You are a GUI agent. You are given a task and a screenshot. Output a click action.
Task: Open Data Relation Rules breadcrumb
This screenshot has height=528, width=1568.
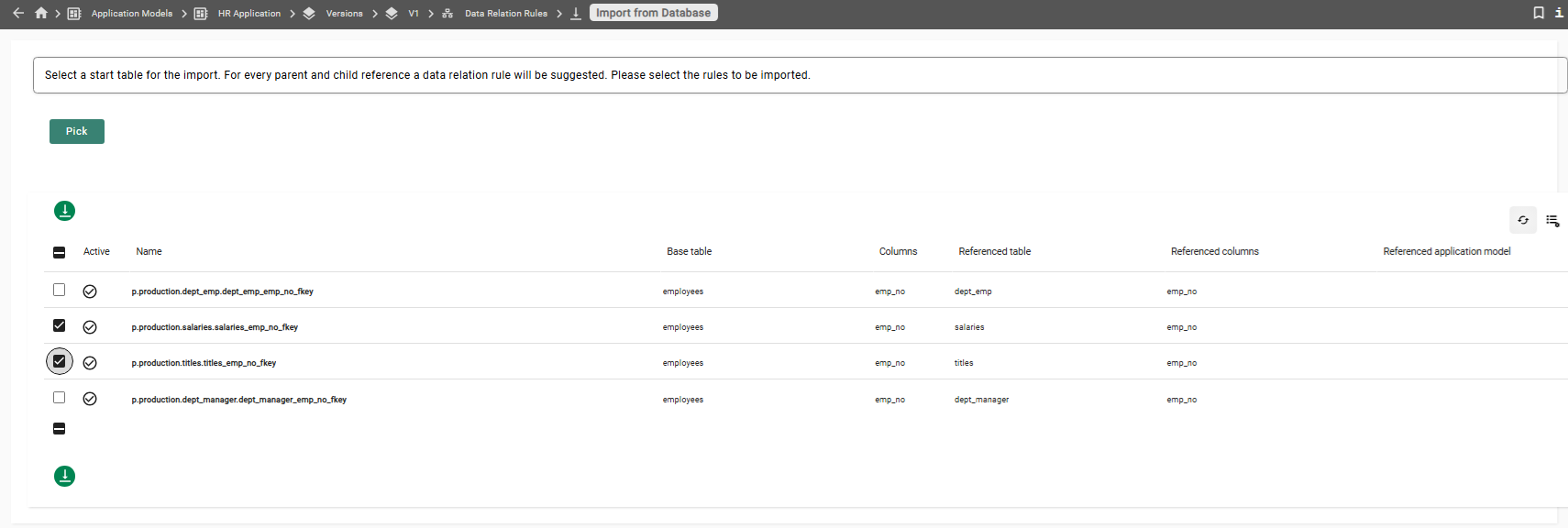point(505,14)
